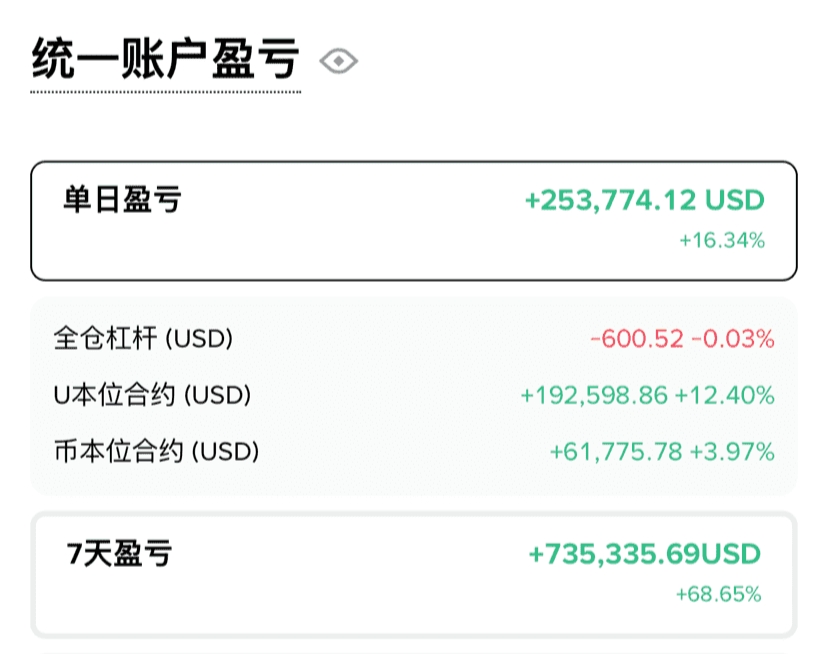Click the +61,775.78 COIN-M futures profit value
The width and height of the screenshot is (828, 654).
pyautogui.click(x=615, y=451)
